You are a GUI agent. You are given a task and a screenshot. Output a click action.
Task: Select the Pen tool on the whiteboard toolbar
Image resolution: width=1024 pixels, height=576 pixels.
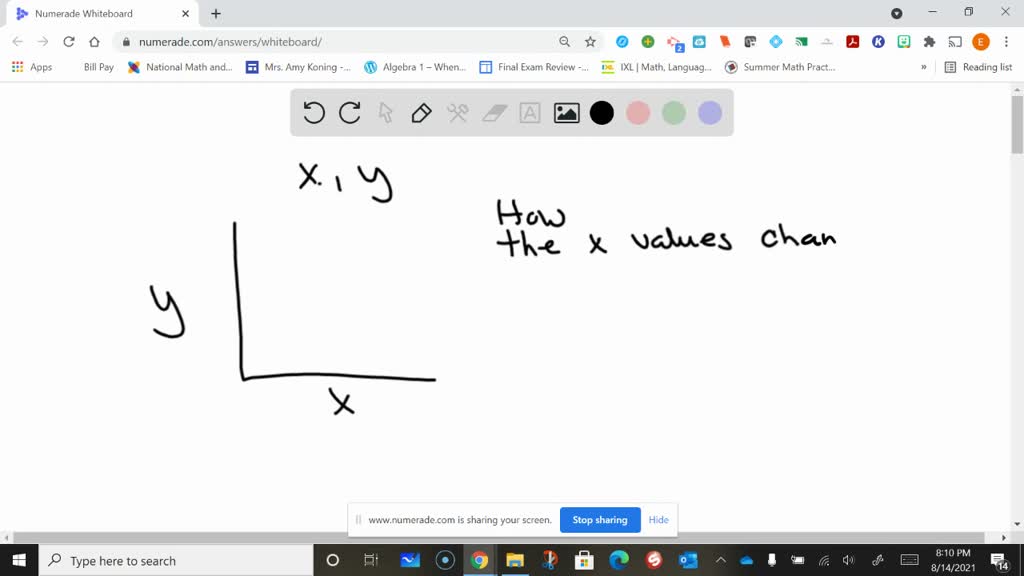420,113
